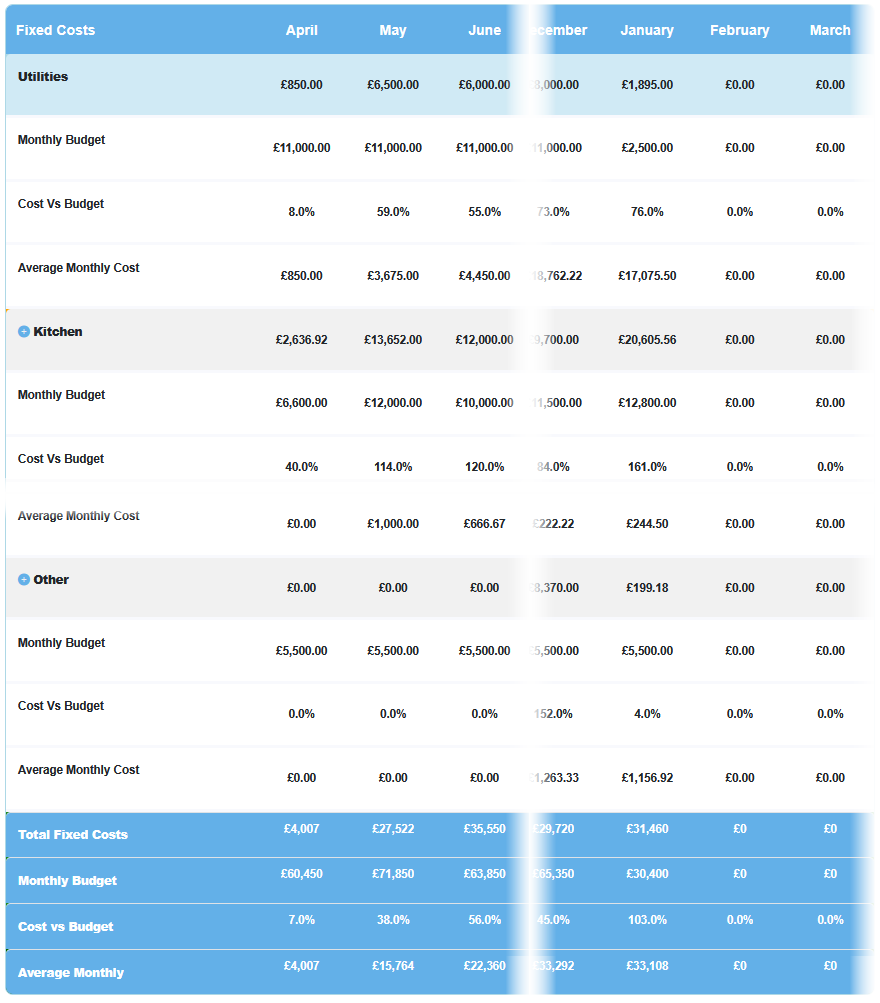880x1003 pixels.
Task: Expand the Kitchen row plus icon
Action: pyautogui.click(x=24, y=332)
